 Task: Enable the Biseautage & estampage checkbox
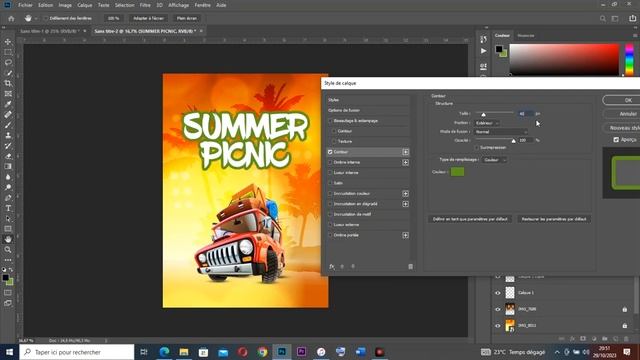click(x=330, y=121)
